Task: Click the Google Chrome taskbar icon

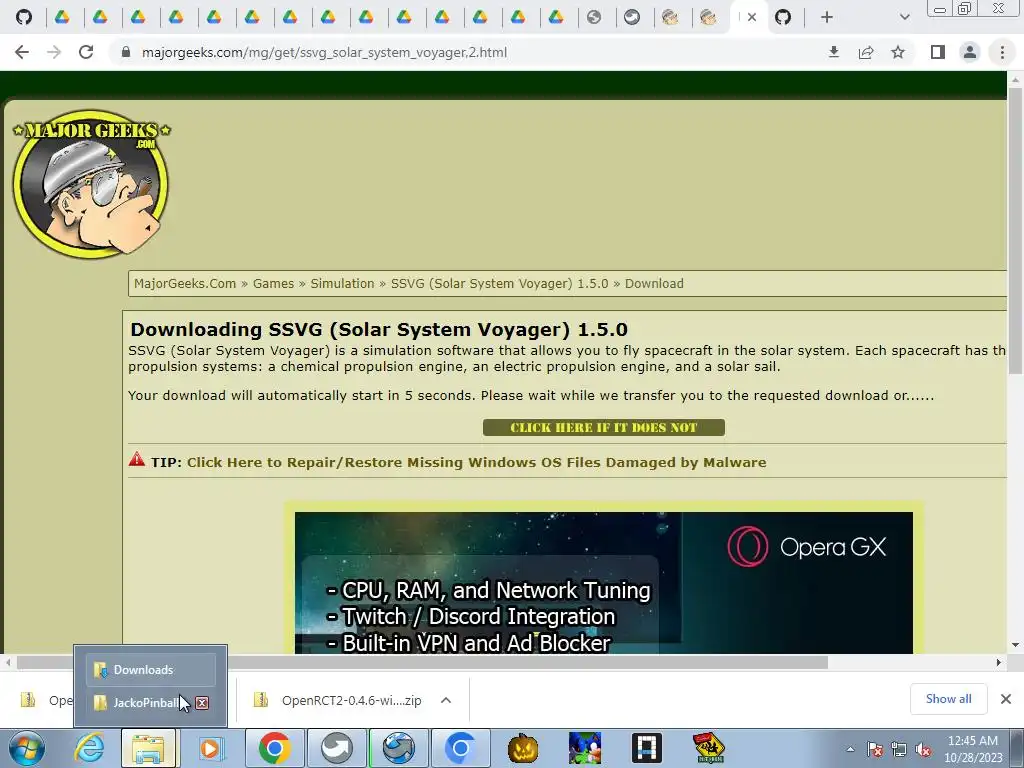Action: click(x=274, y=748)
